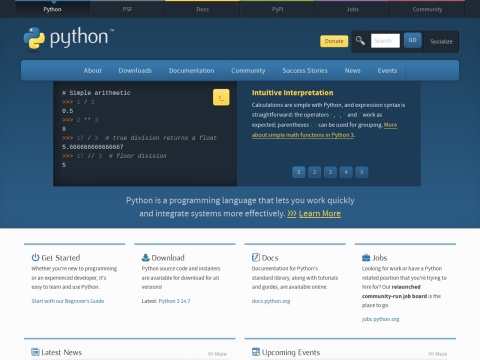Open the Community navigation menu
This screenshot has width=480, height=360.
coord(248,70)
